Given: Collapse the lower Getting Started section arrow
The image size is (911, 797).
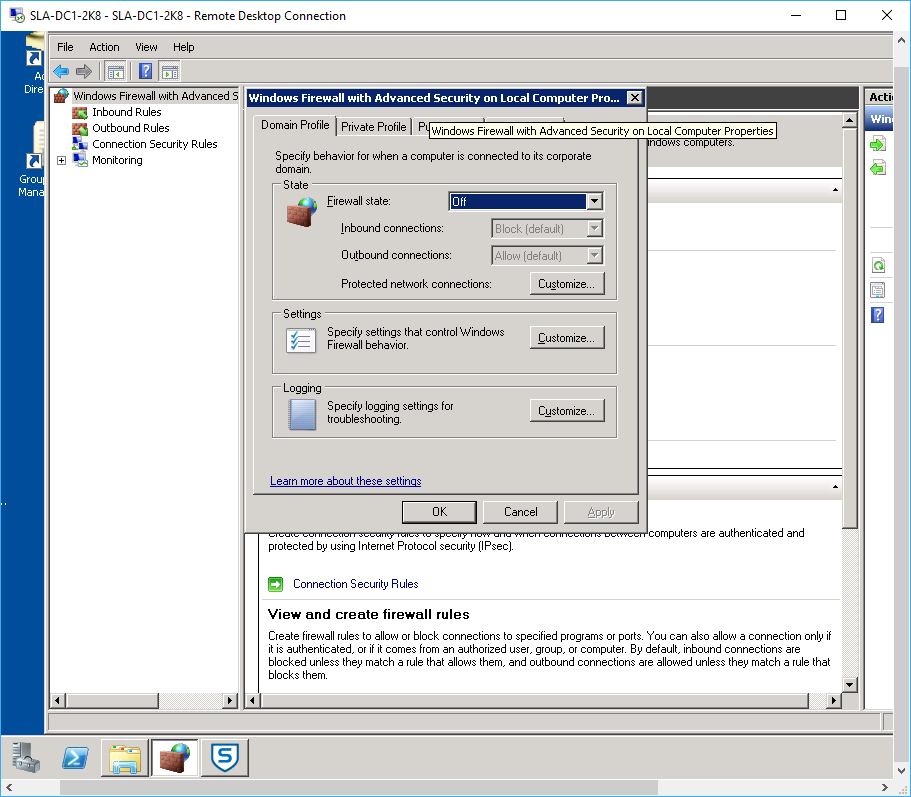Looking at the screenshot, I should click(835, 487).
